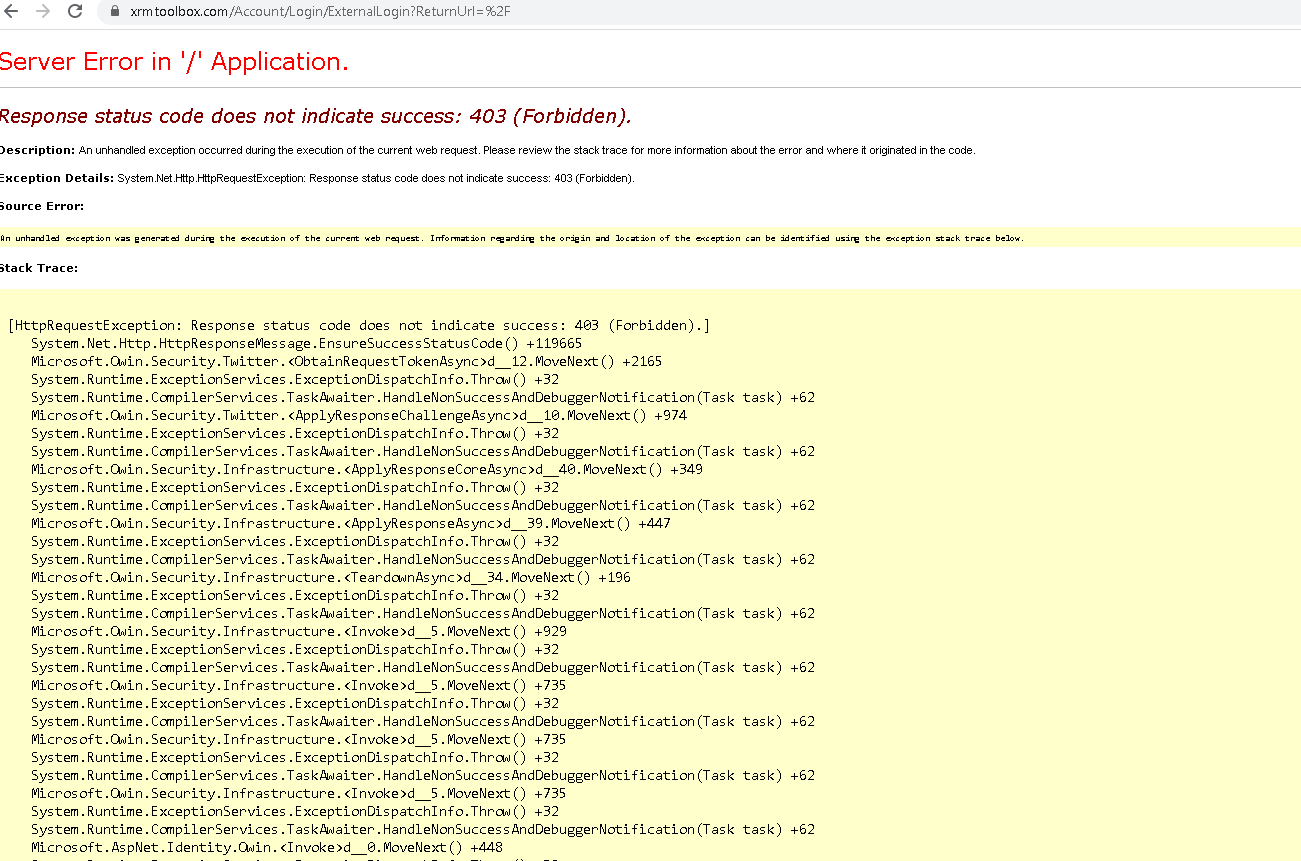The width and height of the screenshot is (1301, 861).
Task: Click the 'Exception Details:' label
Action: click(56, 178)
